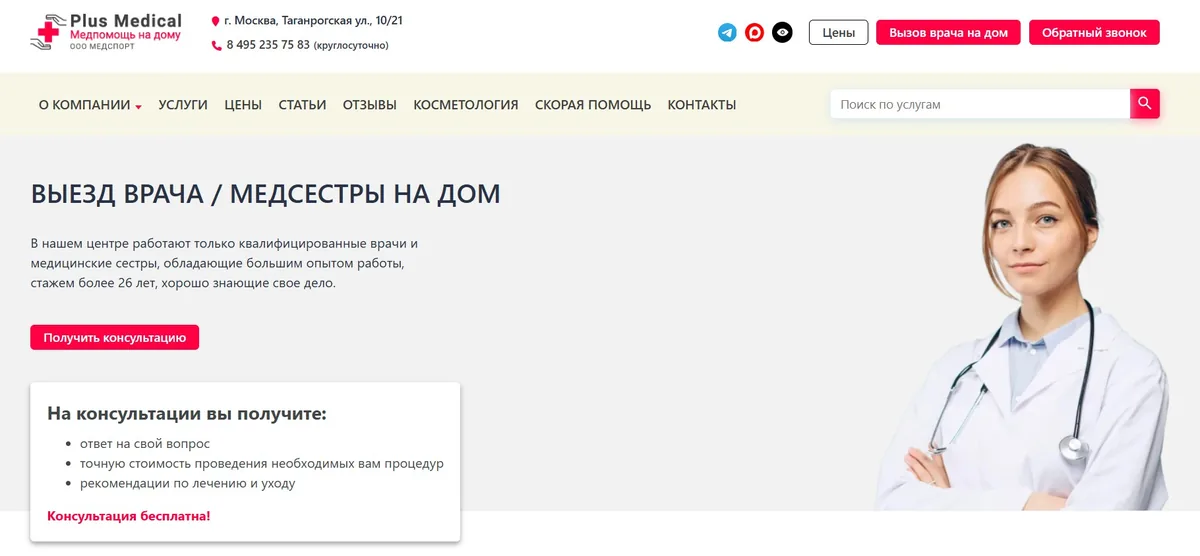
Task: Select the ОТЗЫВЫ menu item
Action: 370,105
